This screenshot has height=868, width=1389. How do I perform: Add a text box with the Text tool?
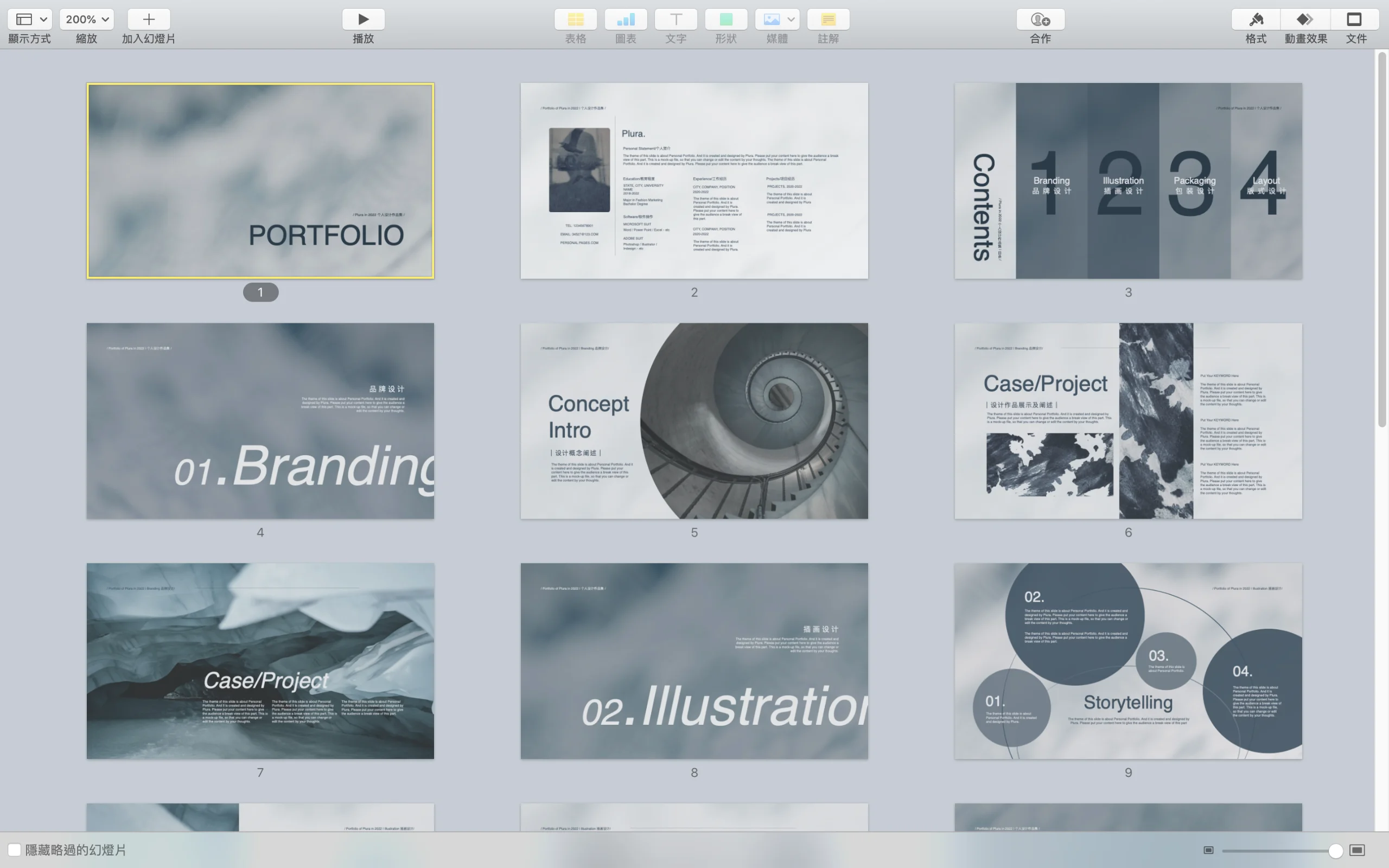click(676, 20)
